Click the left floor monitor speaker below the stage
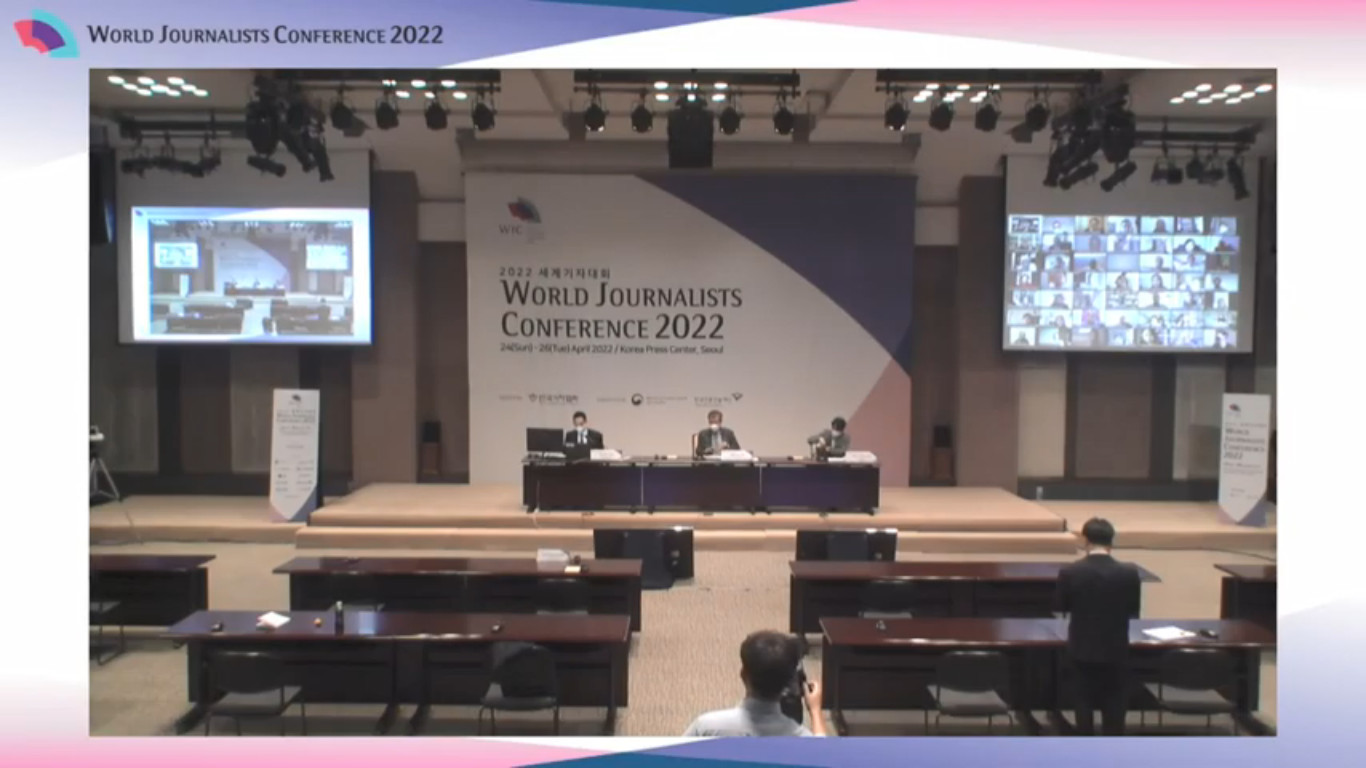The height and width of the screenshot is (768, 1366). [644, 551]
